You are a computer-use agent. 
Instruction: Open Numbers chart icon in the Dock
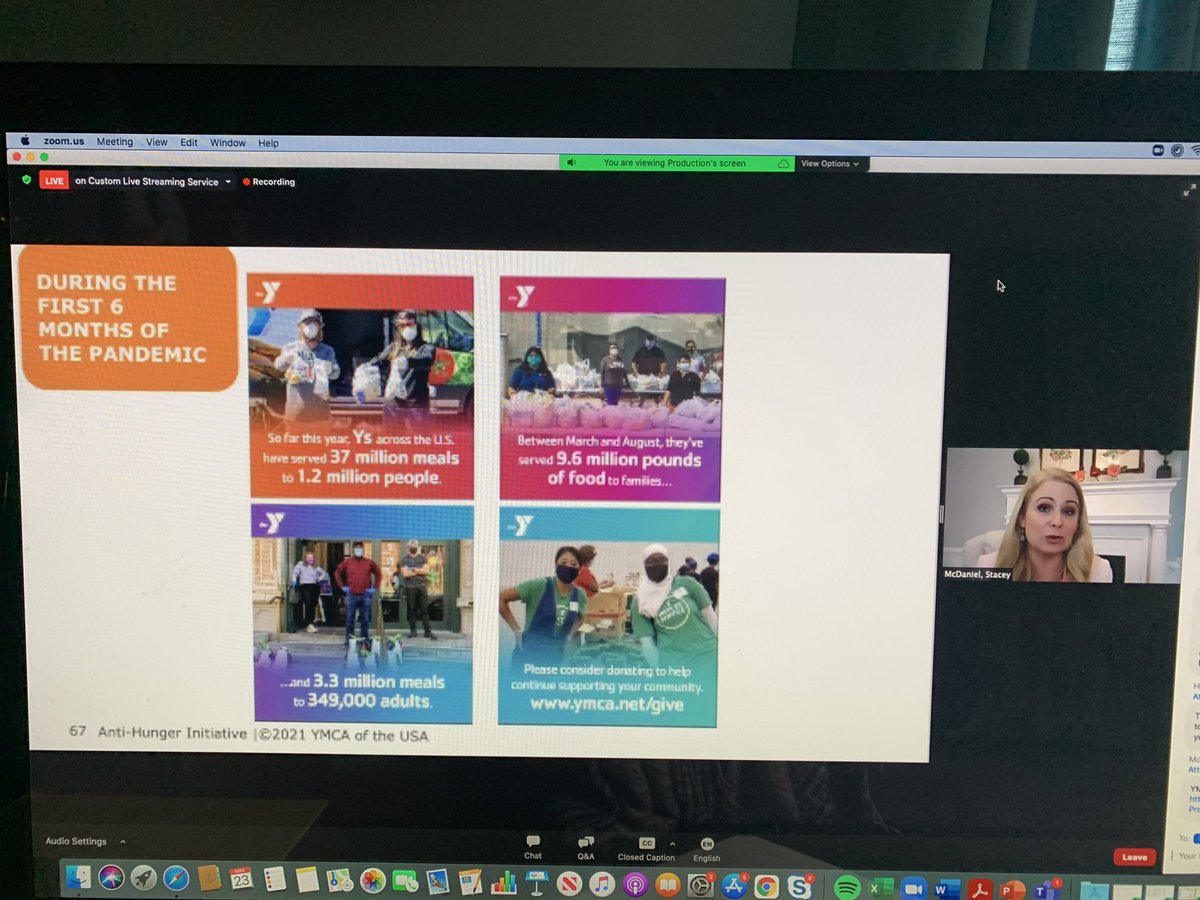[x=503, y=883]
